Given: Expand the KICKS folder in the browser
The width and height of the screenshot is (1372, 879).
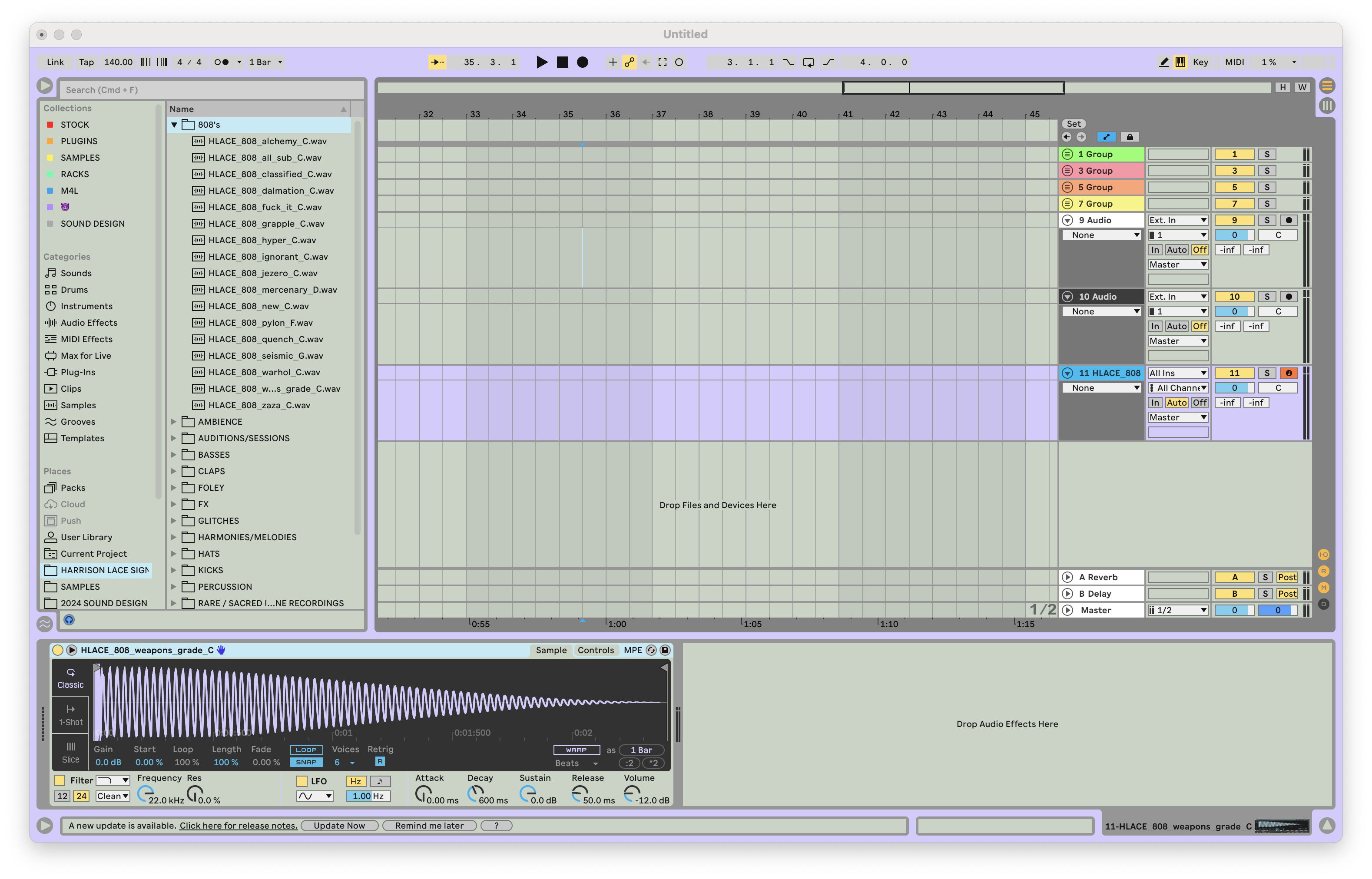Looking at the screenshot, I should [175, 570].
